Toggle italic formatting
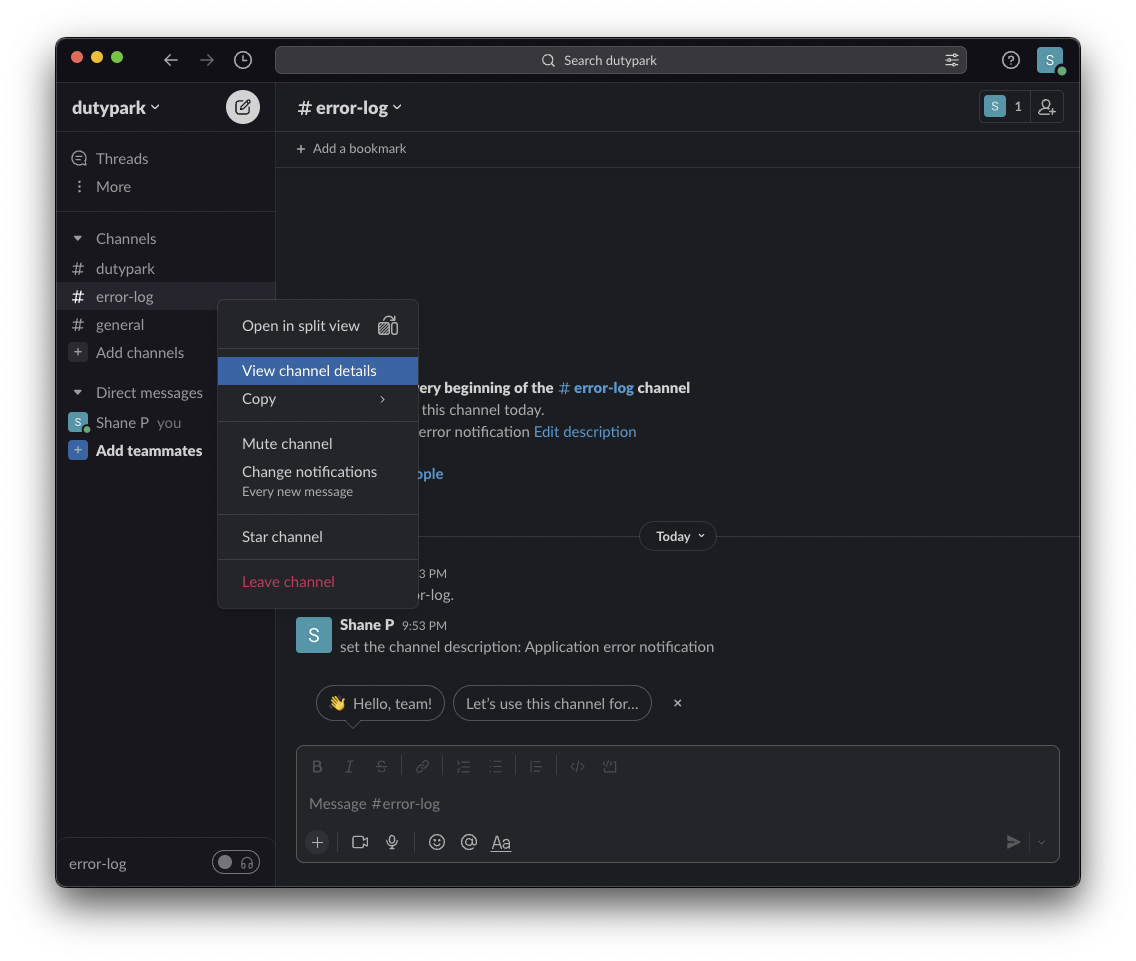This screenshot has width=1136, height=961. pyautogui.click(x=348, y=767)
